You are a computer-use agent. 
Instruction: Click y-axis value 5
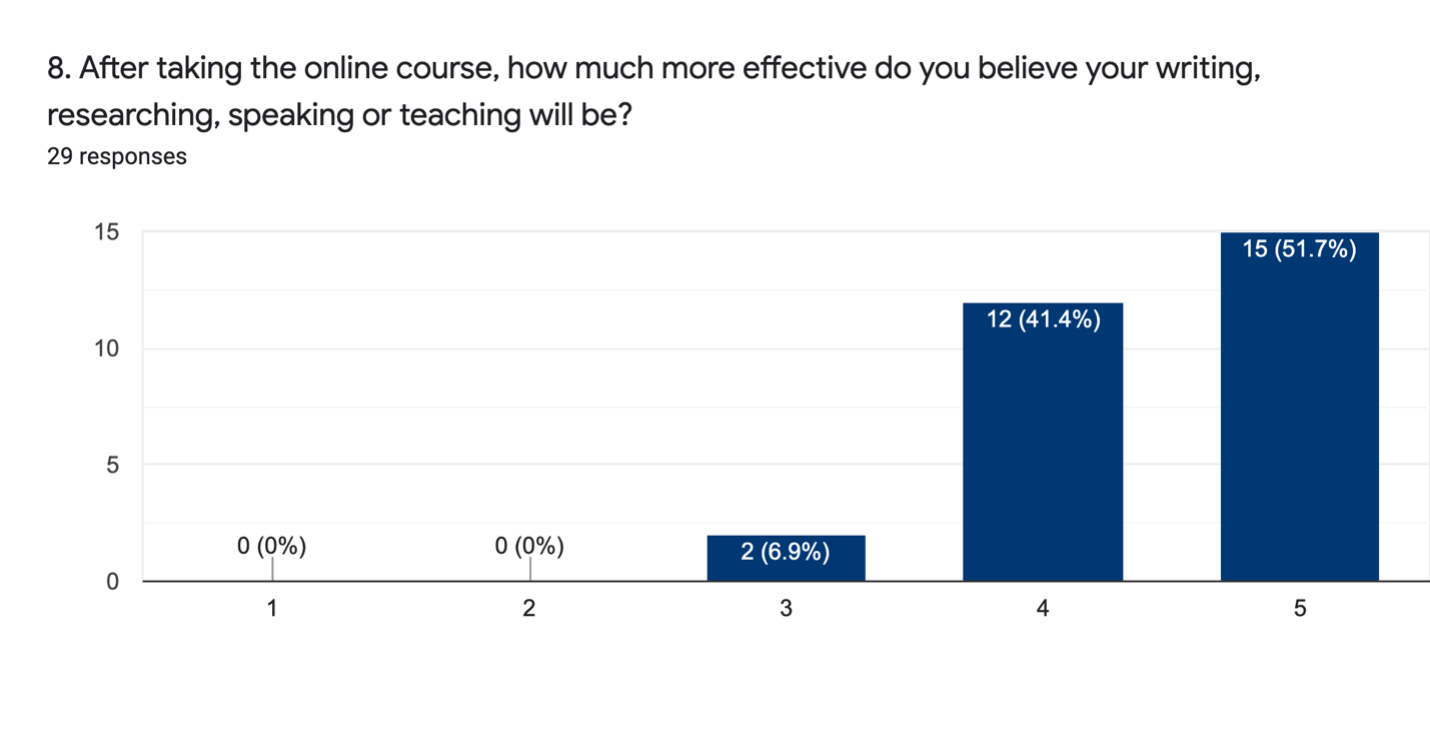(x=113, y=465)
